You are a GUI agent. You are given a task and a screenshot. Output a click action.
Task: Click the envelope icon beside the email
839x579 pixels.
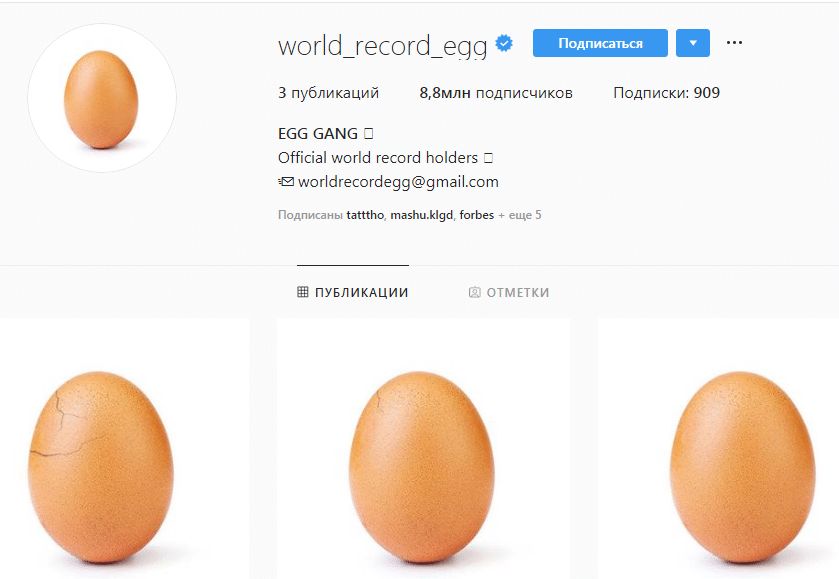tap(286, 182)
